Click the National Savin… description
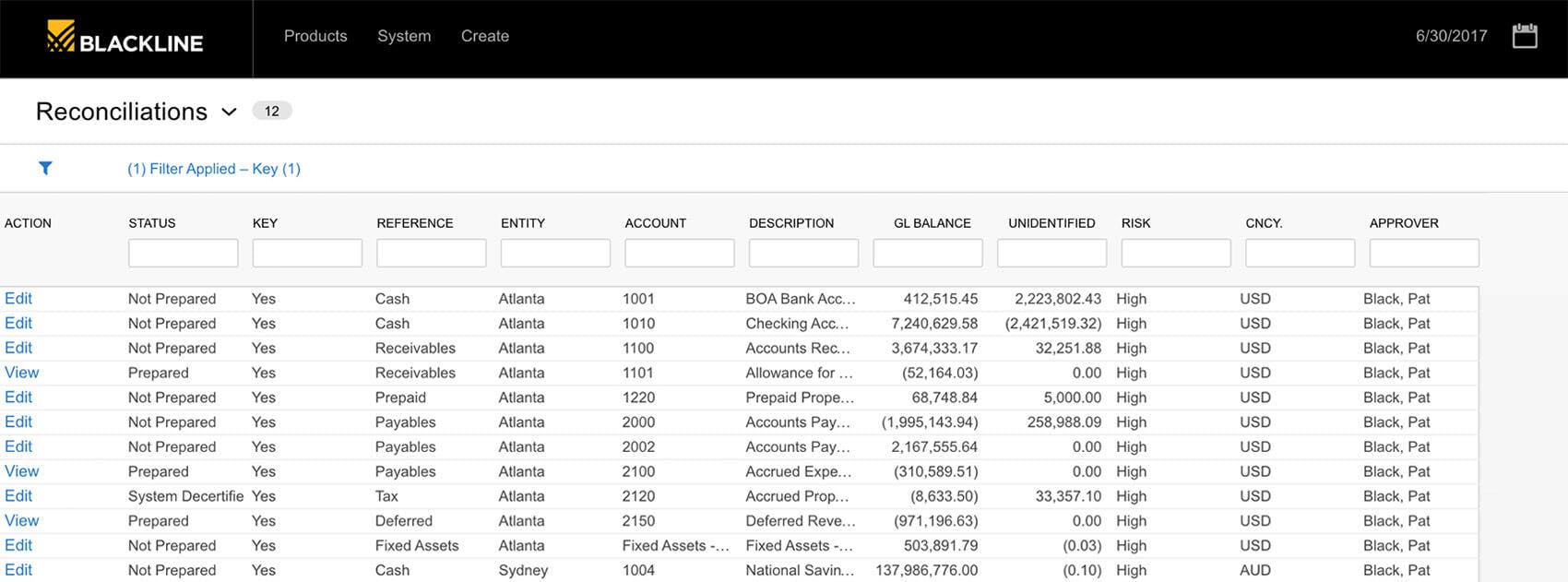Image resolution: width=1568 pixels, height=582 pixels. point(800,570)
